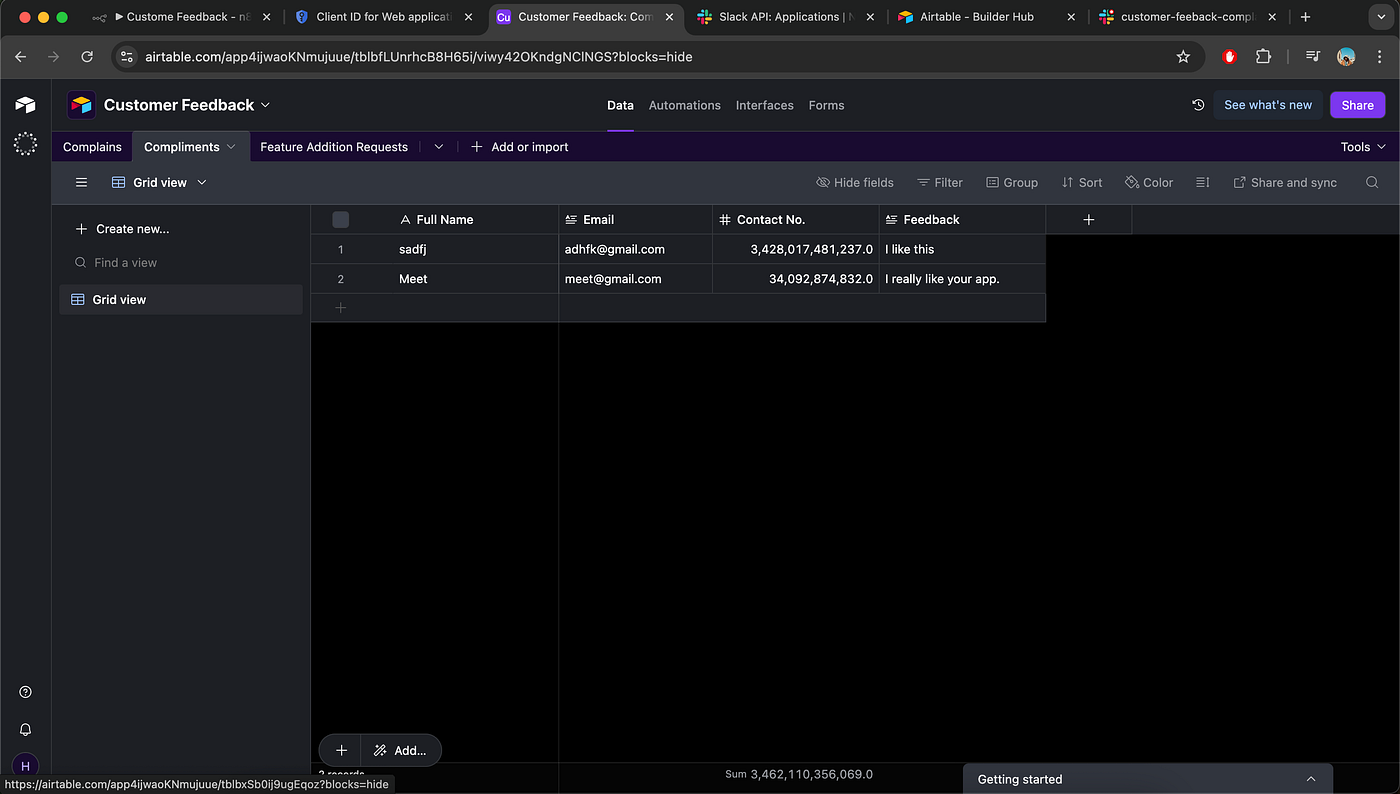Open the Chrome profile avatar
The width and height of the screenshot is (1400, 794).
[1346, 57]
